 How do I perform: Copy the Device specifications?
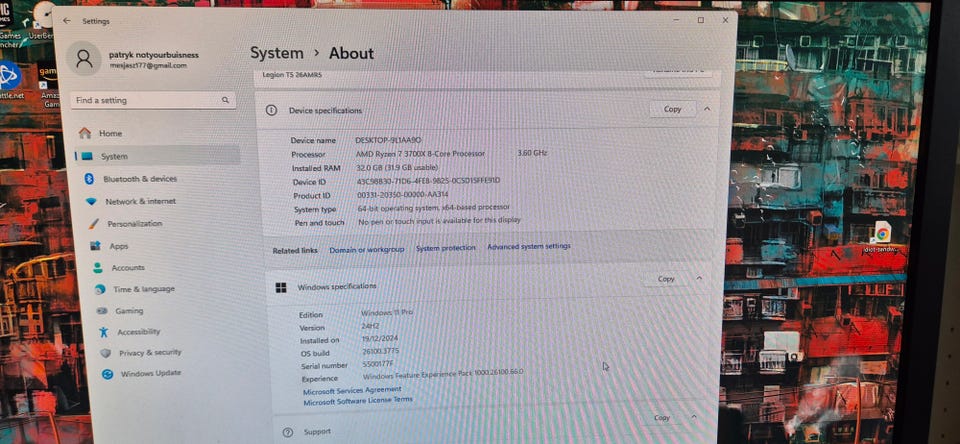(672, 109)
